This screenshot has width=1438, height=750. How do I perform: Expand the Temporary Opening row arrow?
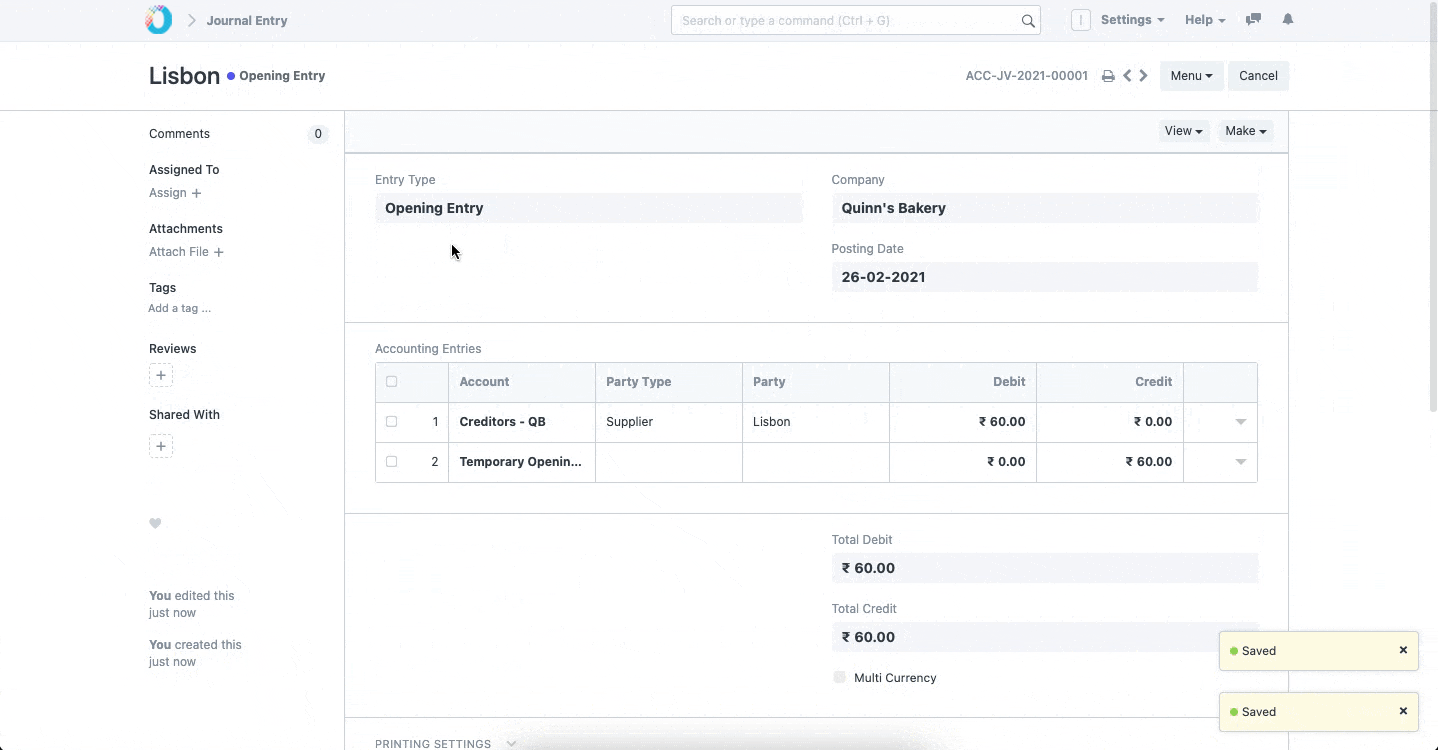pos(1240,462)
